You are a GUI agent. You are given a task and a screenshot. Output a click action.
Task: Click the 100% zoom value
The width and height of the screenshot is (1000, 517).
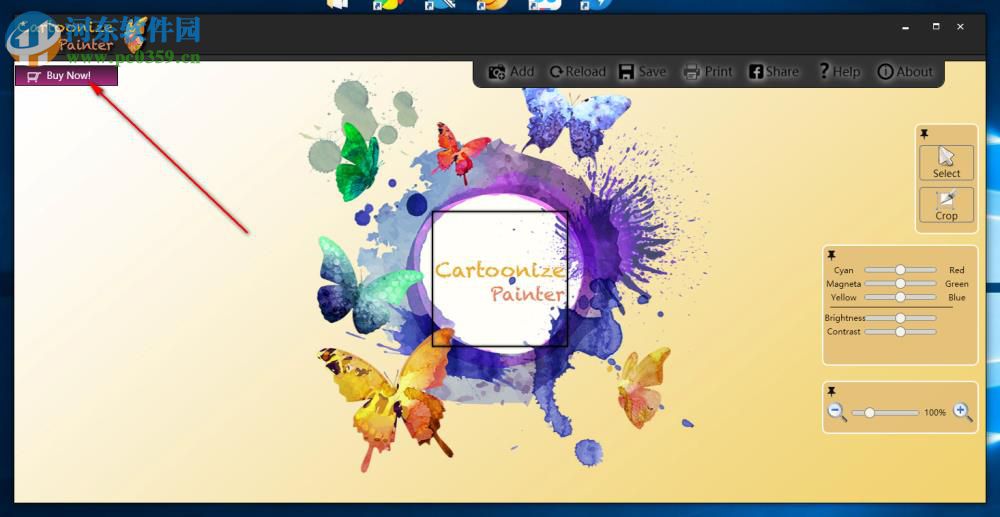pos(935,413)
